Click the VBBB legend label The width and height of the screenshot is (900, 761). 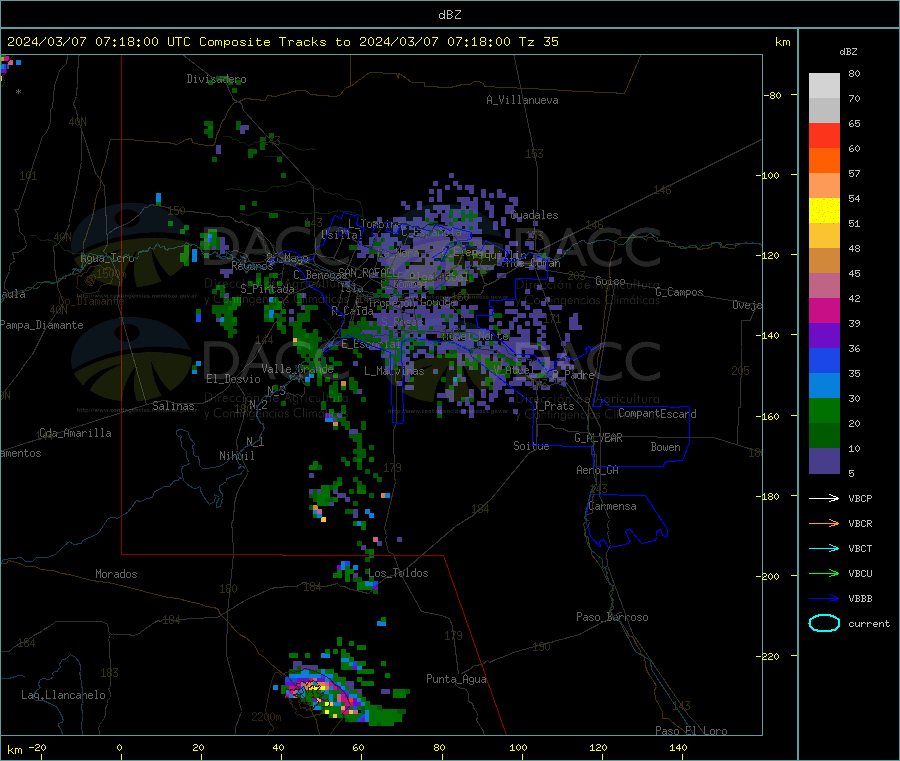860,598
